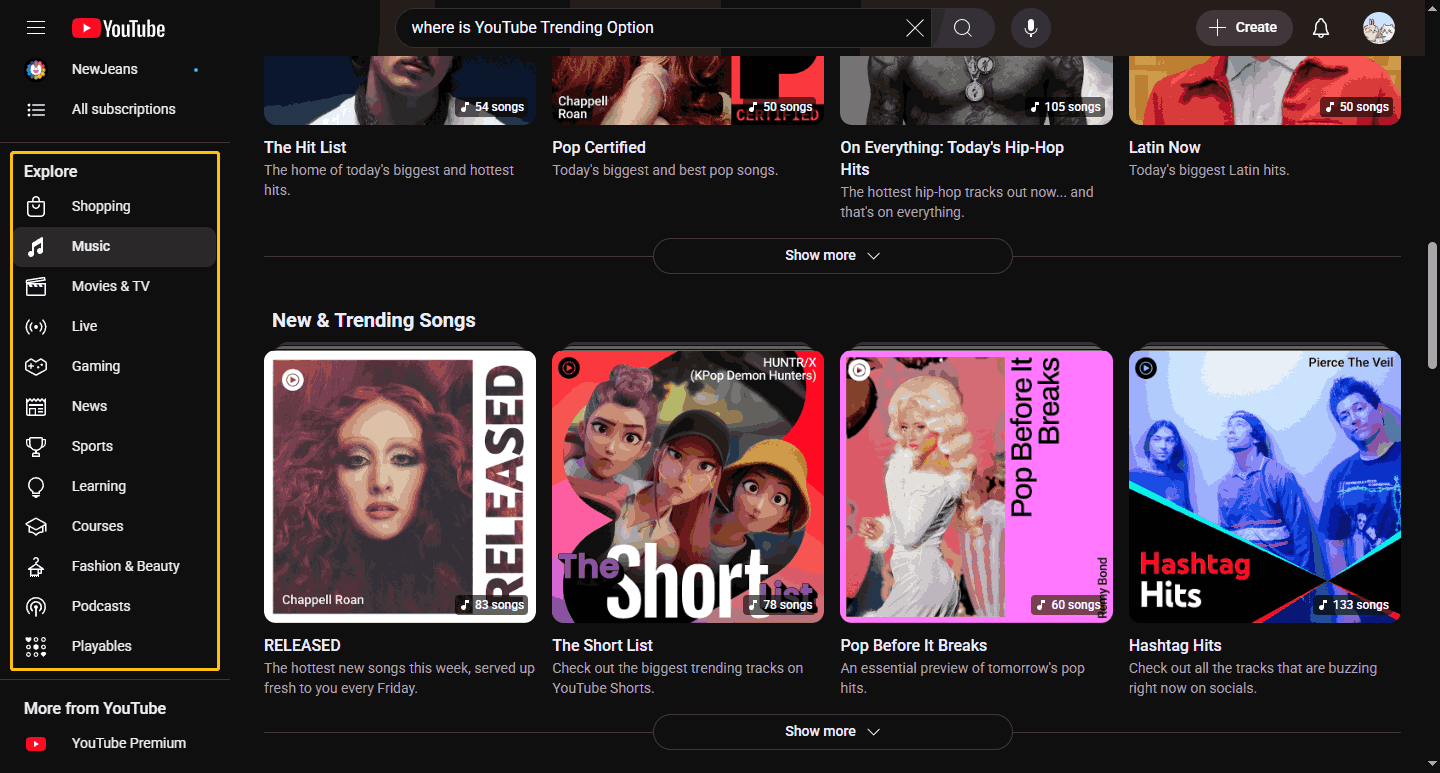Click the Fashion & Beauty icon
Screen dimensions: 1440x773
[x=36, y=566]
